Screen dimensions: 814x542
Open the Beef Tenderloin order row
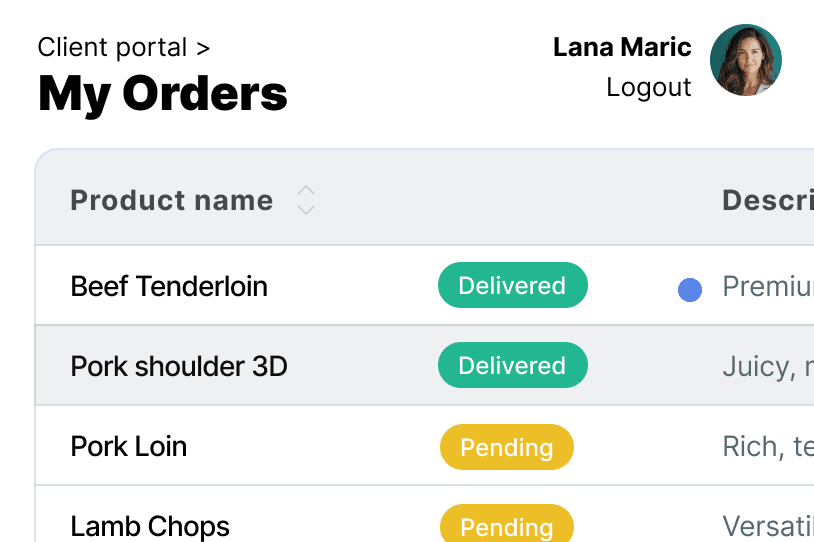[x=424, y=285]
